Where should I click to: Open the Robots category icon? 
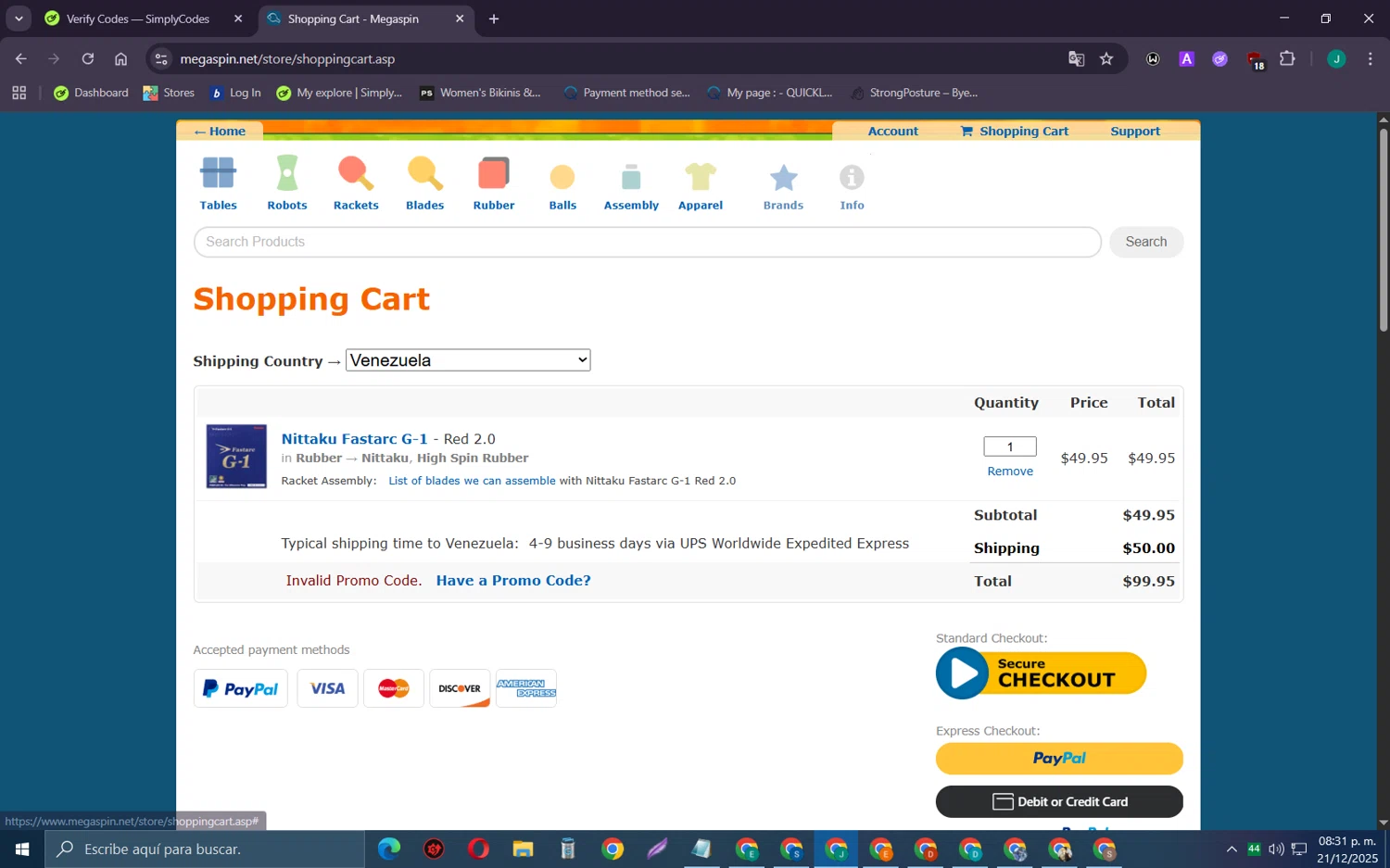pos(287,173)
